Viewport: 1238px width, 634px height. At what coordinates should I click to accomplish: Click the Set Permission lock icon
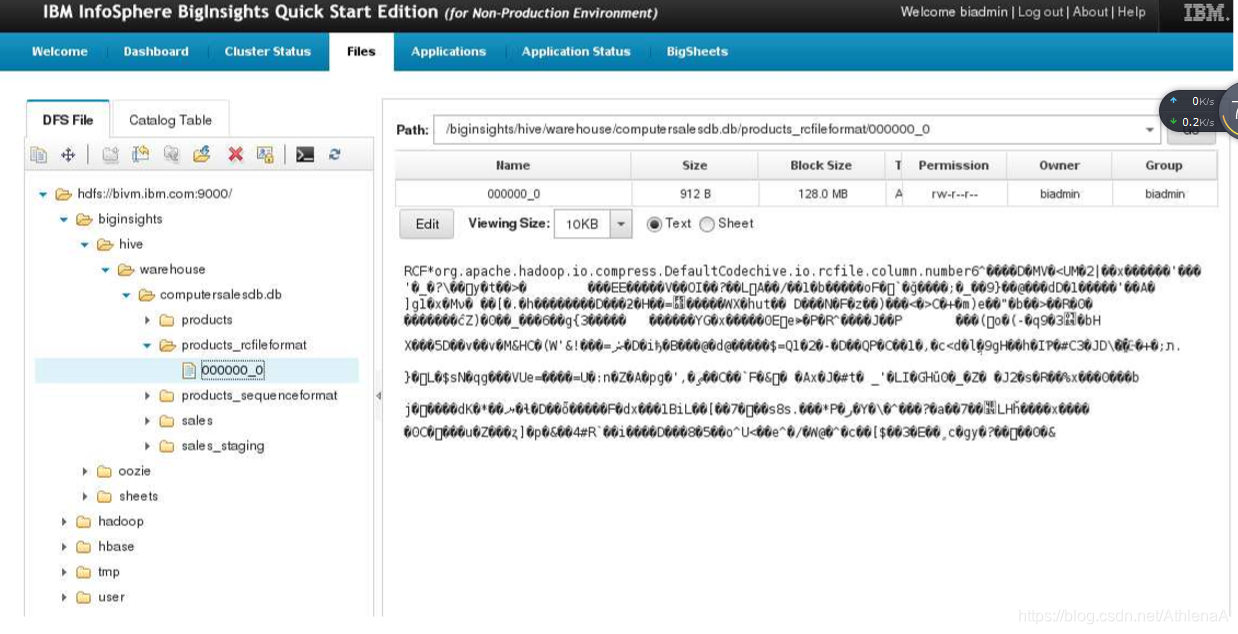pos(265,155)
